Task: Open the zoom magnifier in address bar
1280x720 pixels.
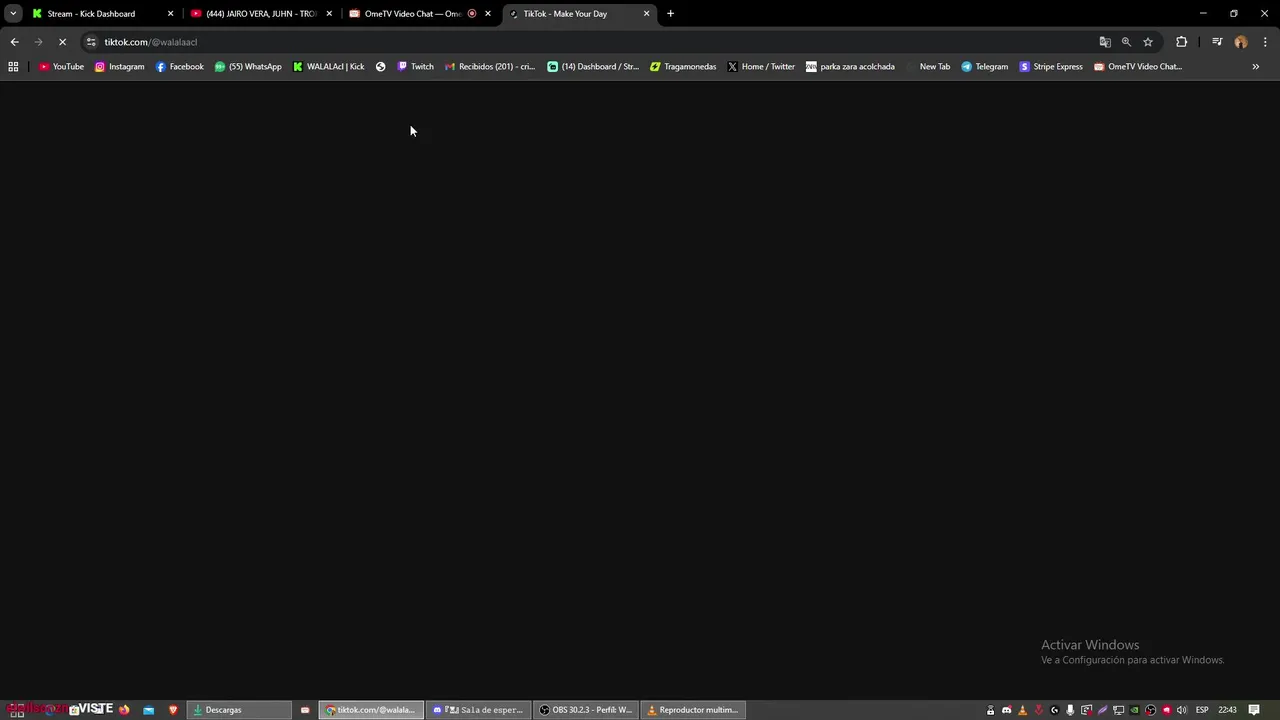Action: (x=1126, y=42)
